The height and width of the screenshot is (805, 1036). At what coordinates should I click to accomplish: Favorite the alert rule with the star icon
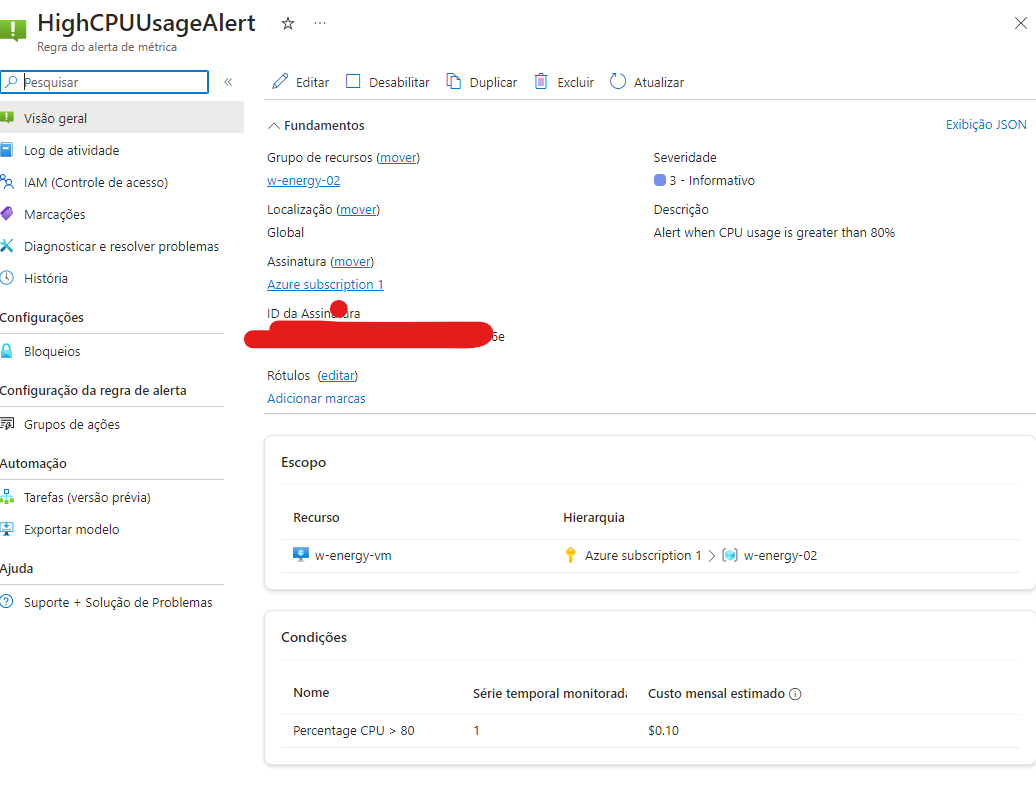point(287,24)
